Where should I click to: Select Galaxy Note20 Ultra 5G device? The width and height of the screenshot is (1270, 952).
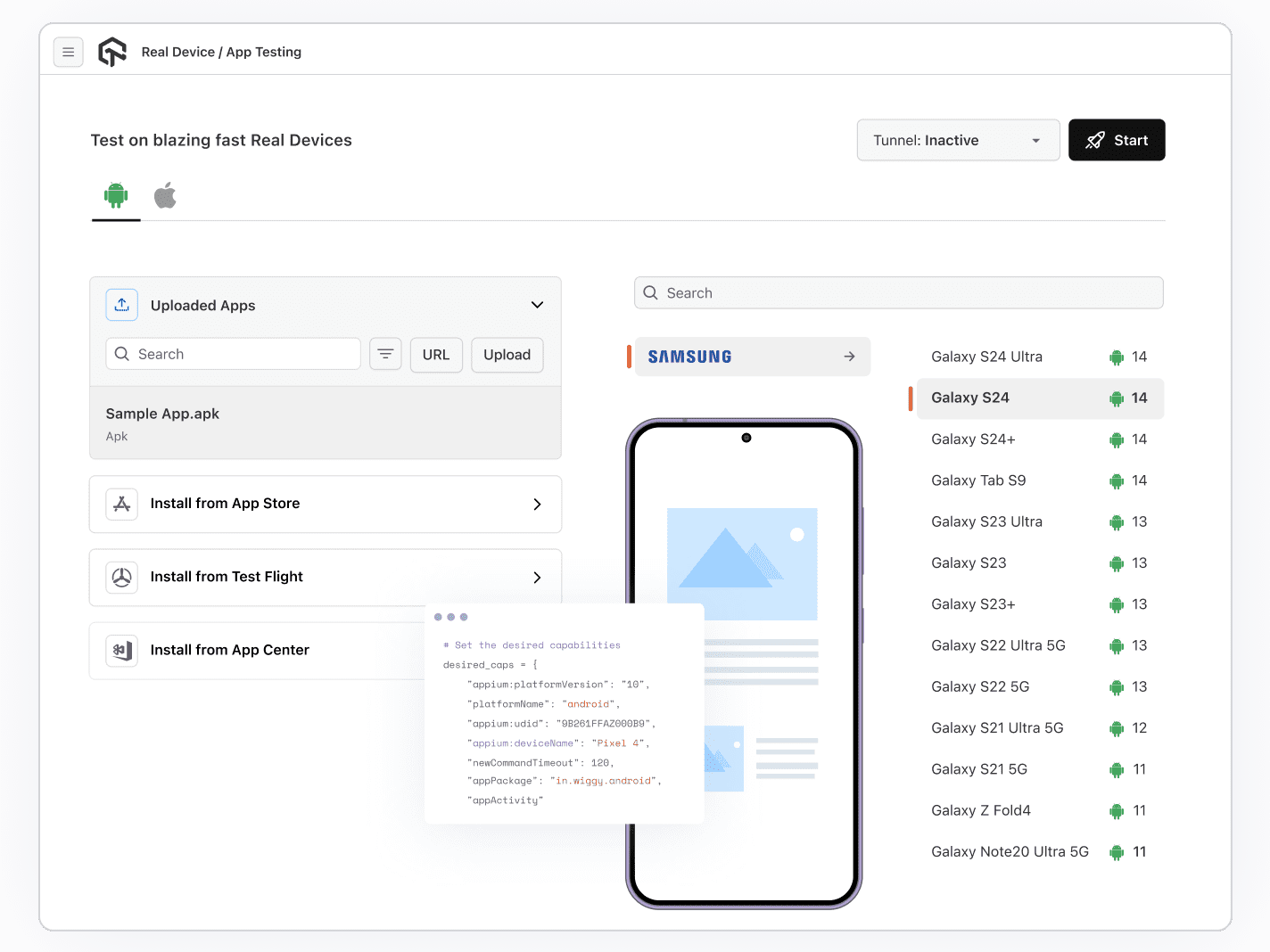[1040, 852]
